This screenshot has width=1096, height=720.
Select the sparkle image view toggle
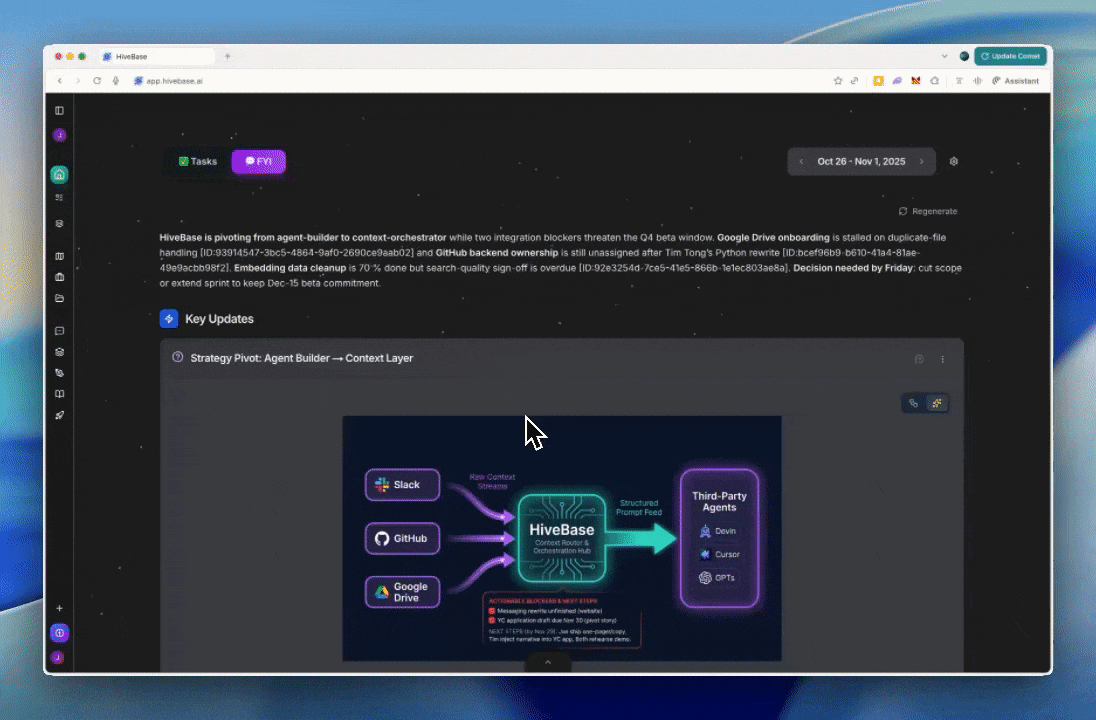pyautogui.click(x=937, y=403)
